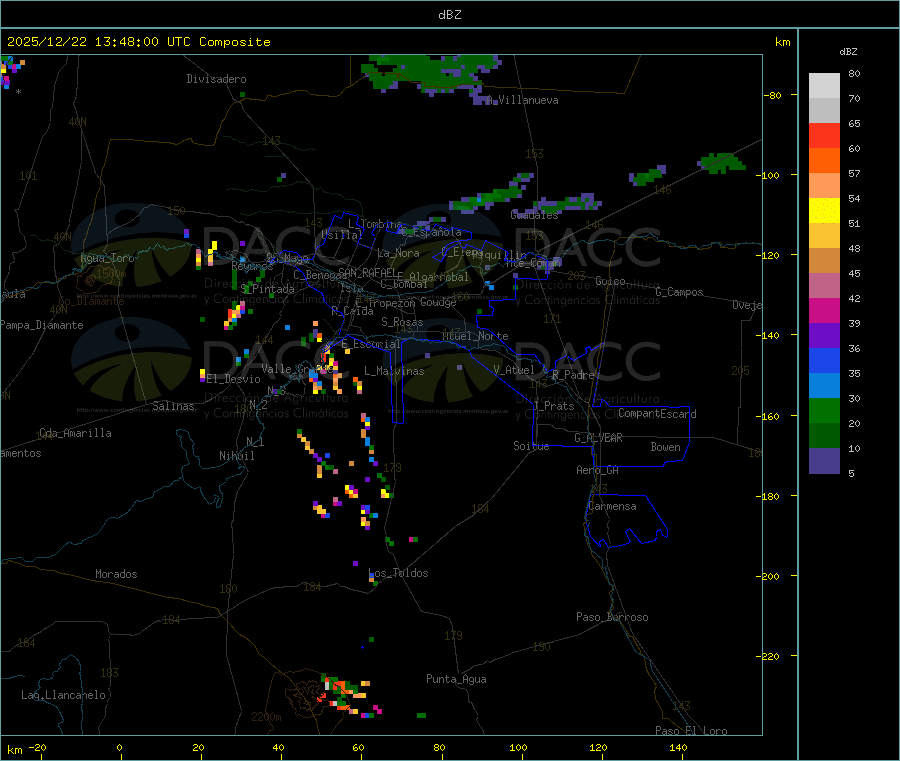This screenshot has height=761, width=900.
Task: Click the slate 10-5 dBZ legend swatch
Action: click(x=824, y=460)
